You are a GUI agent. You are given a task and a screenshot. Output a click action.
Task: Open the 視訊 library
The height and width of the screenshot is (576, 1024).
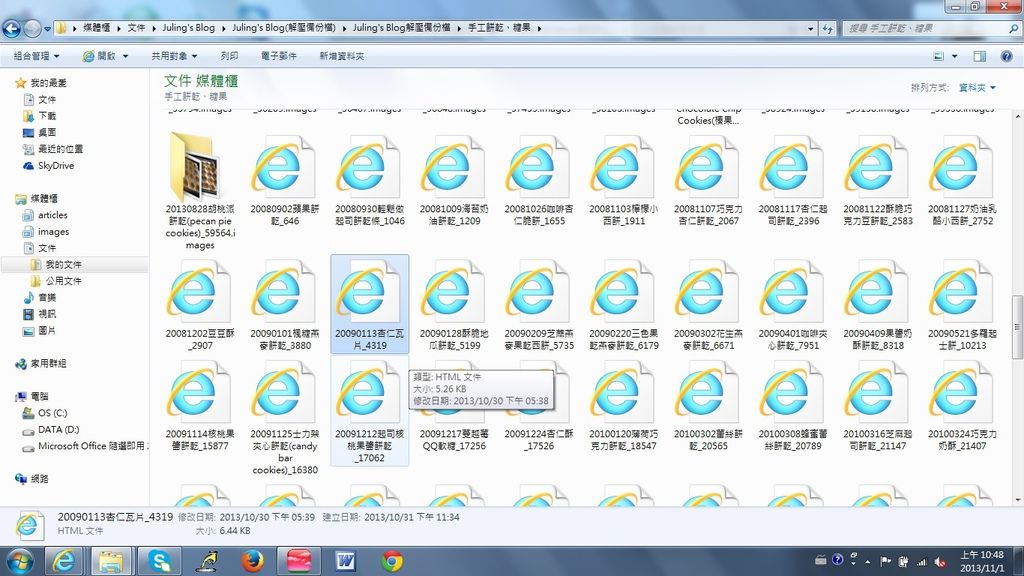point(47,314)
